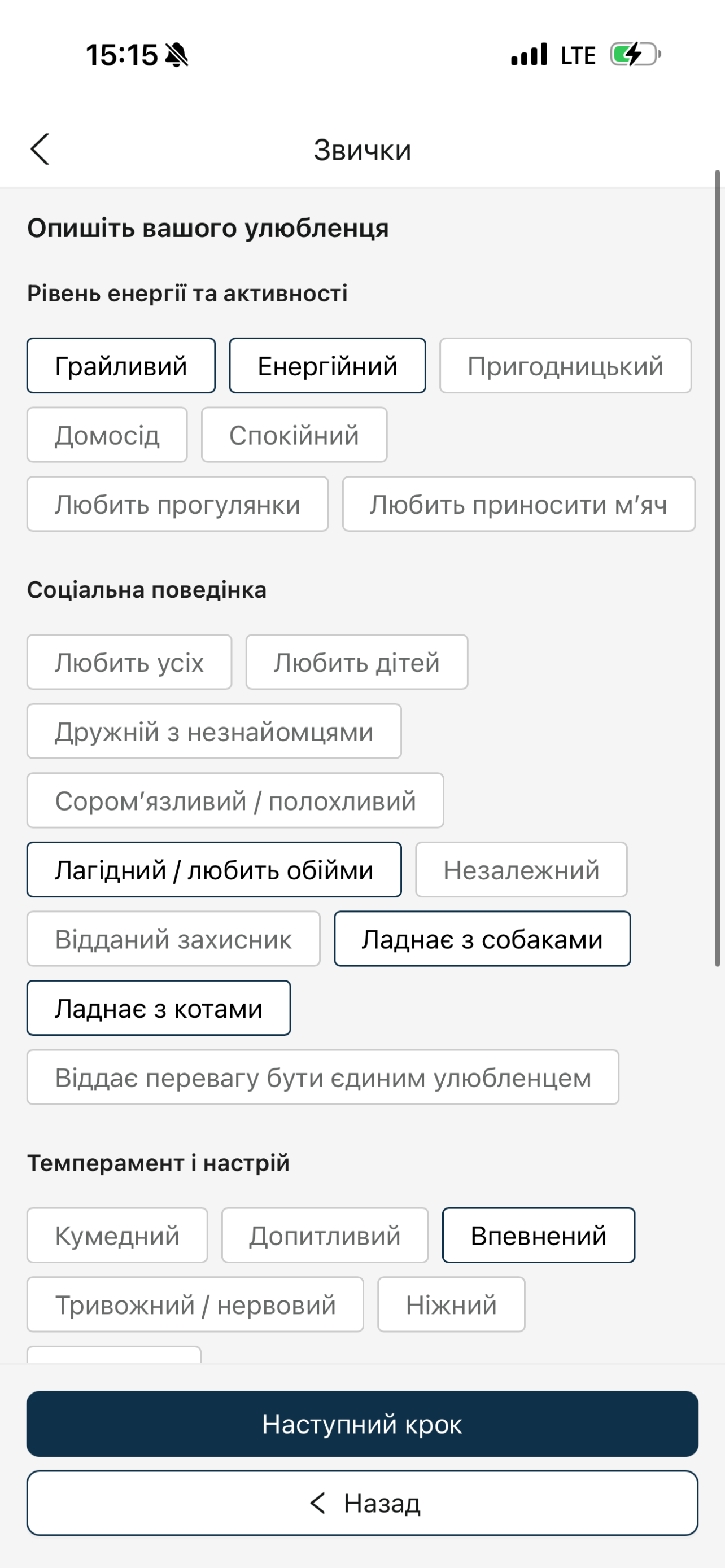Select Дружній з незнайомцями option
This screenshot has height=1568, width=725.
[214, 732]
